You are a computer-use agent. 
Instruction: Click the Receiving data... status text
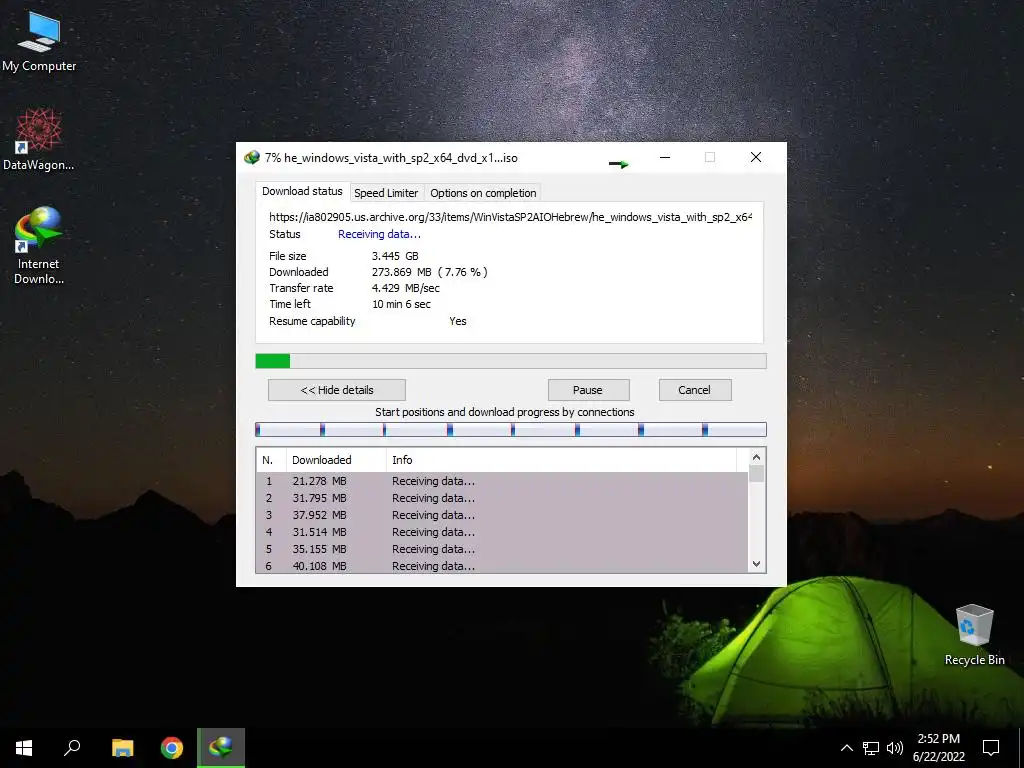pos(379,234)
